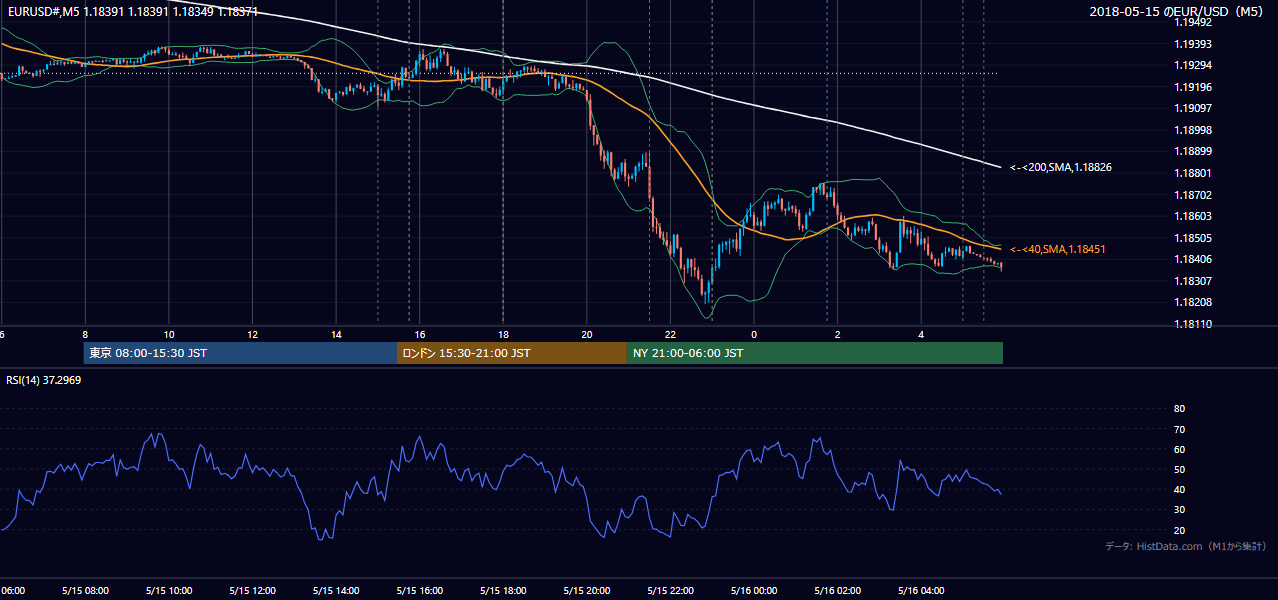
Task: Click the NY 21:00-06:00 JST session bar
Action: [815, 353]
